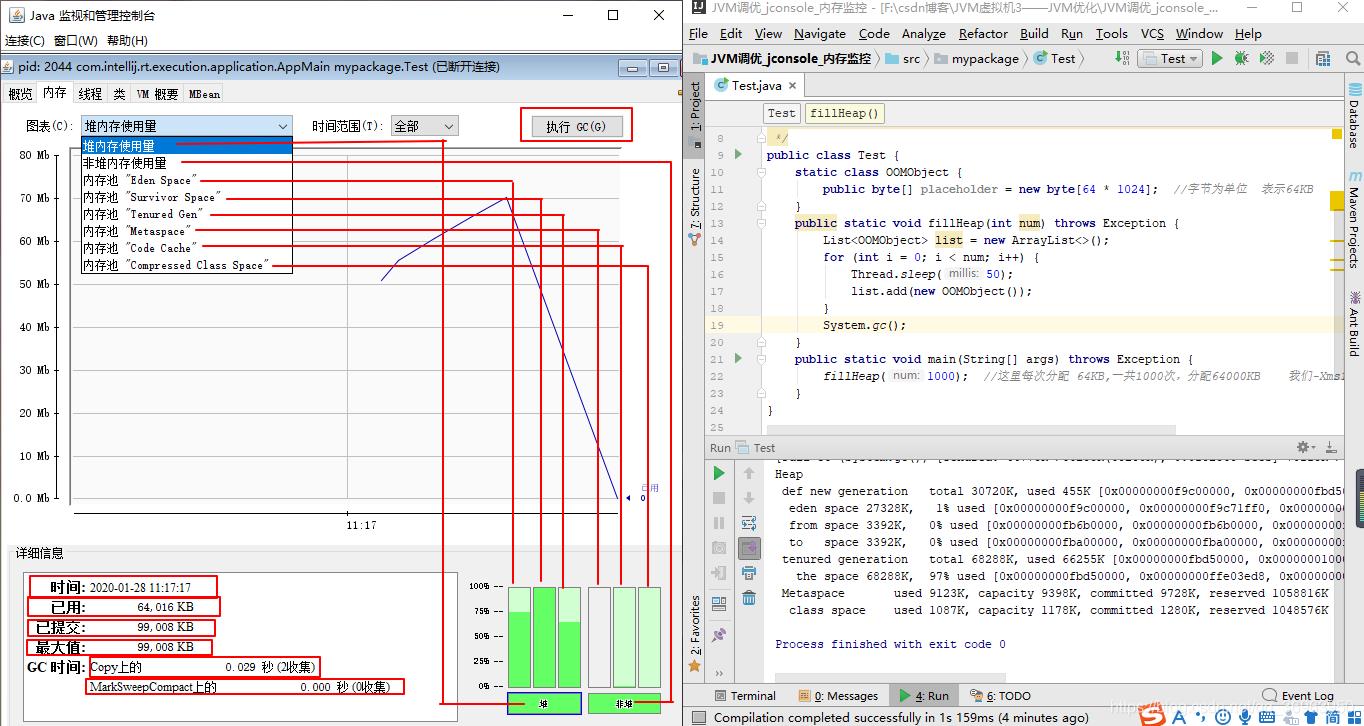The width and height of the screenshot is (1364, 726).
Task: Click the Metaspace memory pool bar
Action: 599,637
